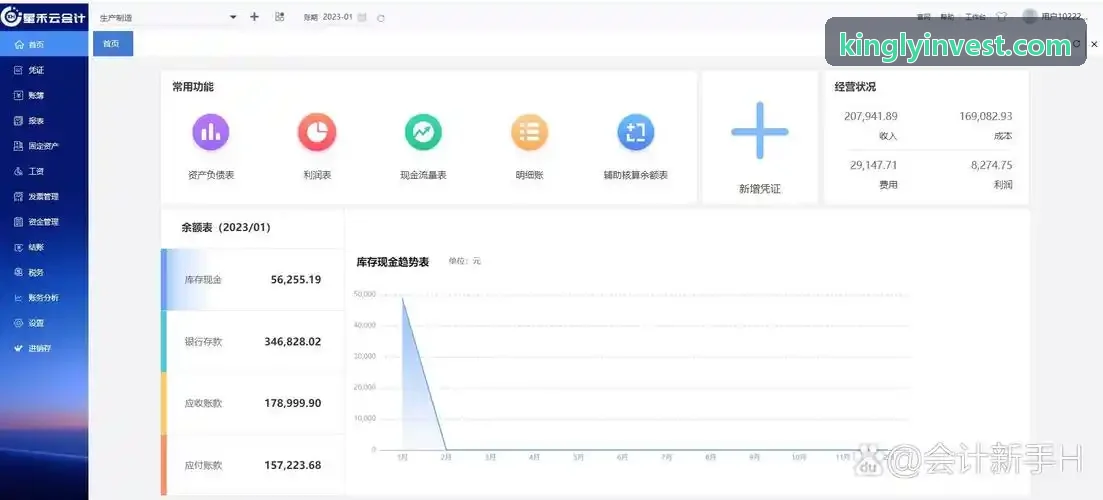Click the 常用功能 heading

(193, 87)
